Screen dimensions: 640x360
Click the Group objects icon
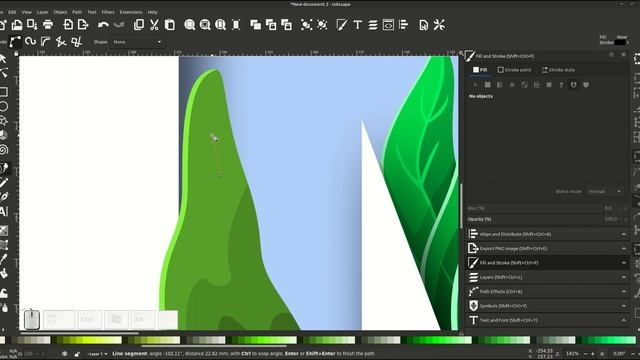point(306,24)
